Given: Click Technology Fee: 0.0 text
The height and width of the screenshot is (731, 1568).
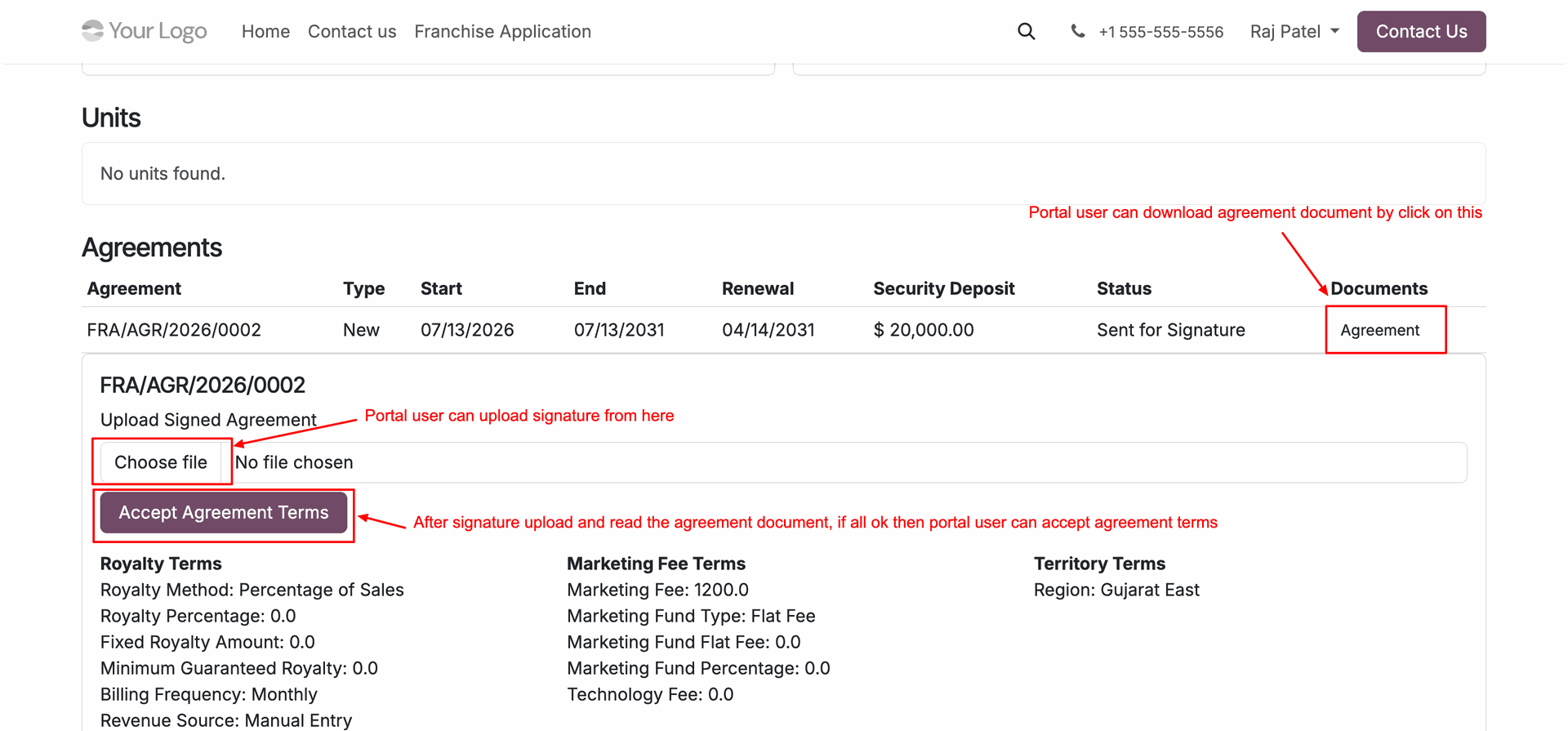Looking at the screenshot, I should point(650,694).
